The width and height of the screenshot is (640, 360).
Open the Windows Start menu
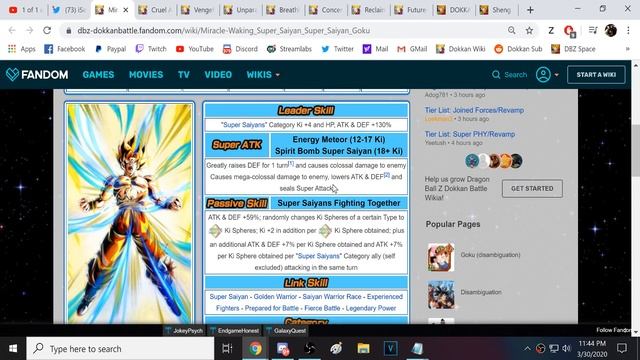pyautogui.click(x=13, y=349)
